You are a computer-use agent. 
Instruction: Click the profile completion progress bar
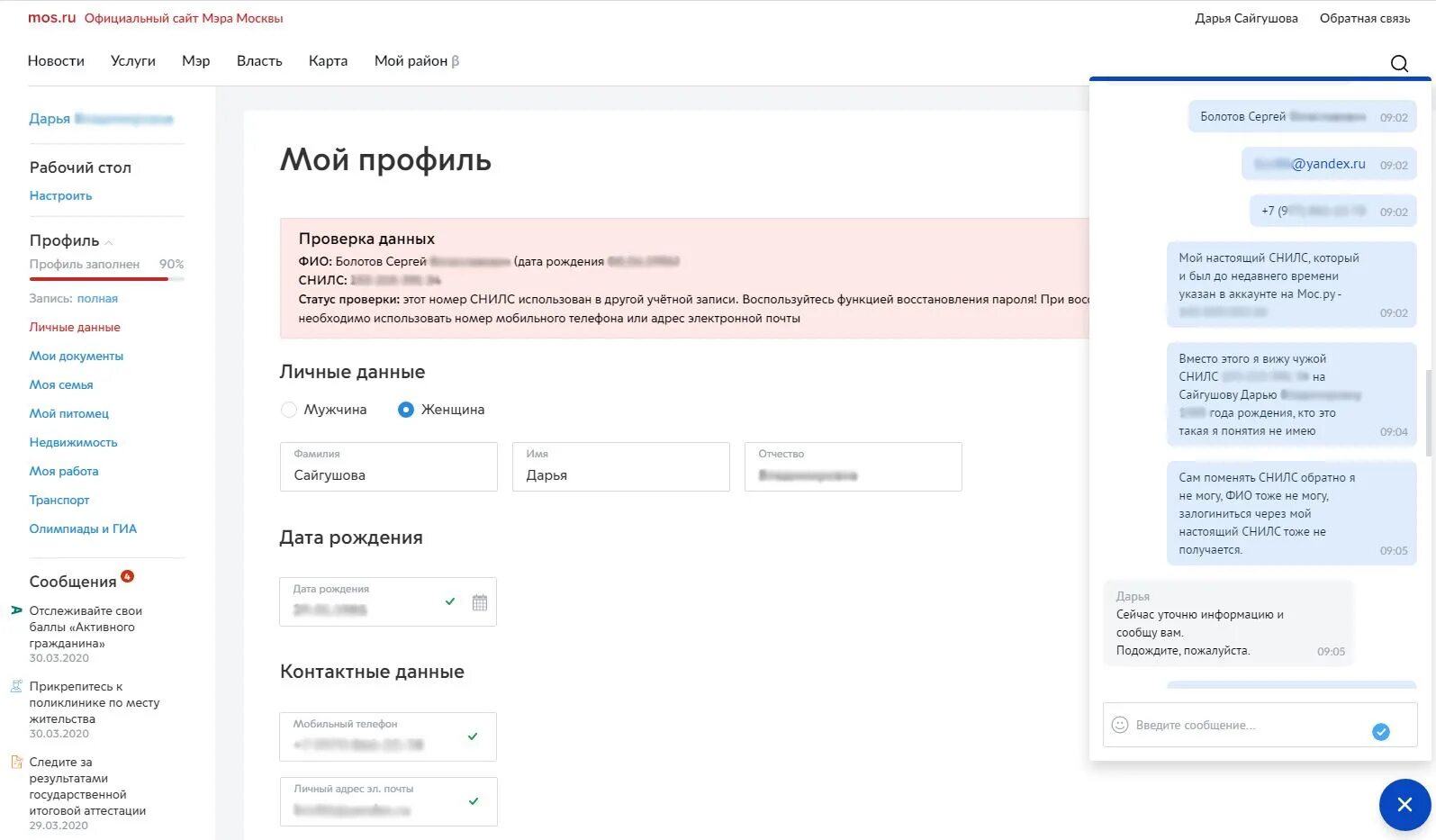(106, 279)
